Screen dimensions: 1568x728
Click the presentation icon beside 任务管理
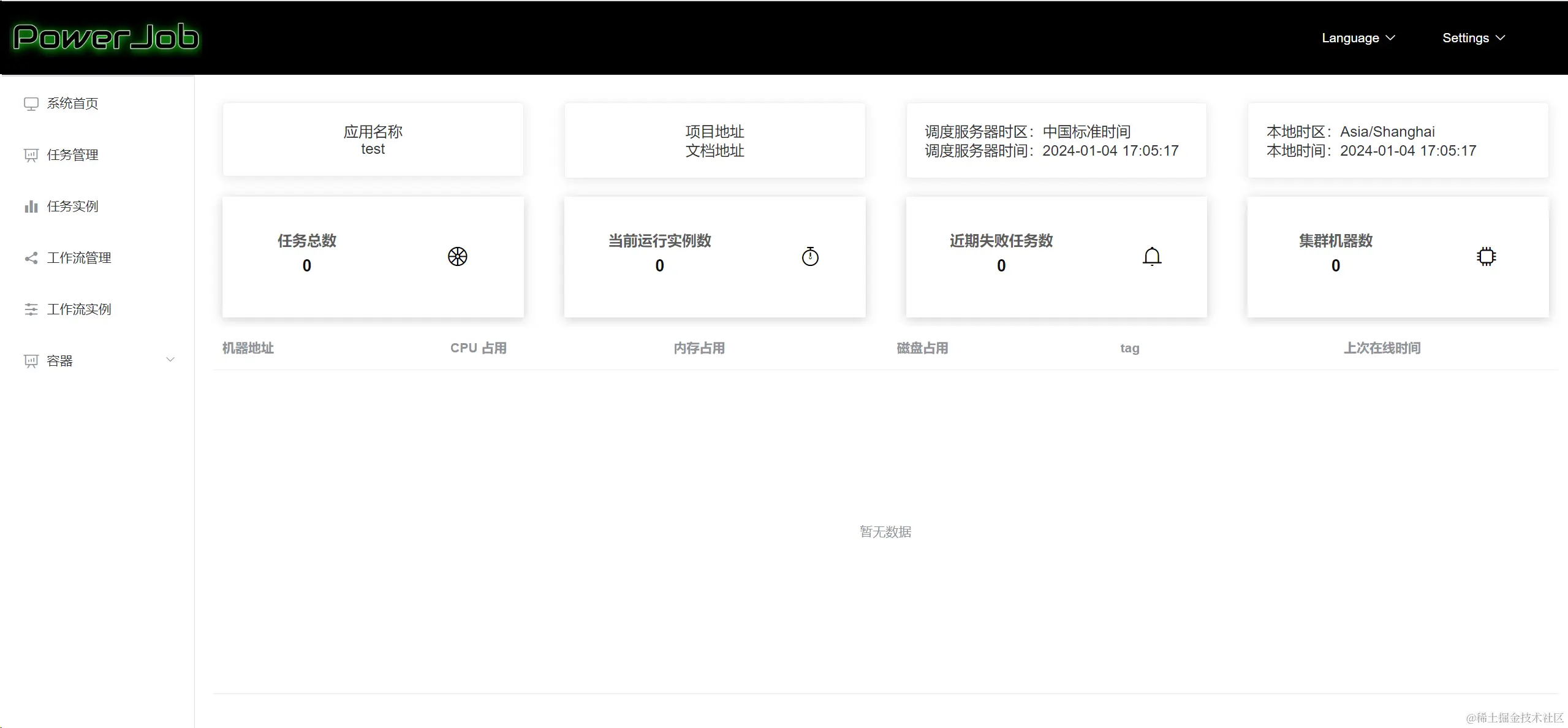click(x=31, y=155)
